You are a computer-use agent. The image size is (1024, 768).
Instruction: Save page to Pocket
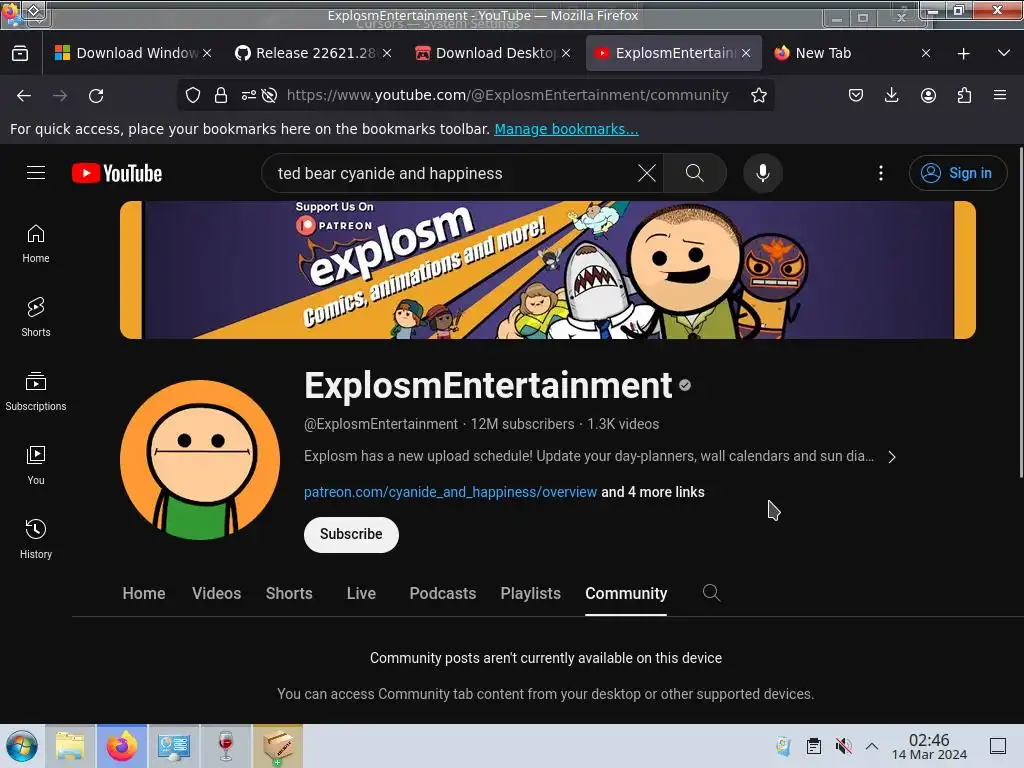[x=856, y=95]
